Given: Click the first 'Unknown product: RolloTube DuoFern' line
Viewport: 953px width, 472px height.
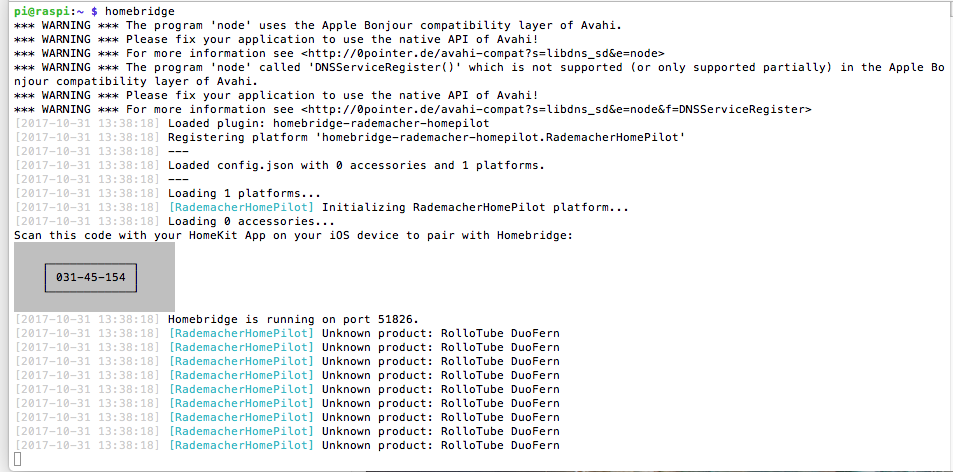Looking at the screenshot, I should coord(440,333).
